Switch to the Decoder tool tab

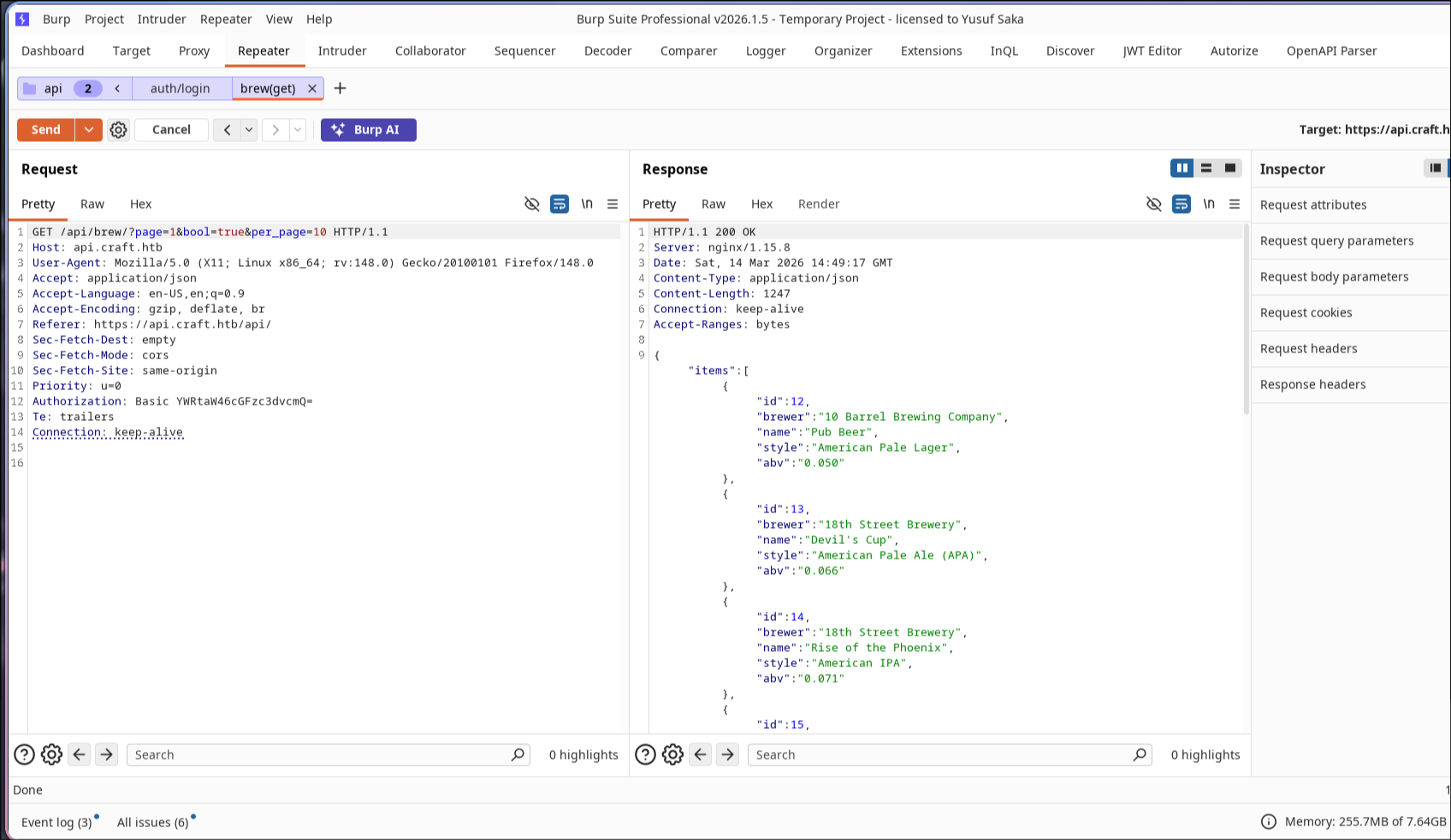608,51
